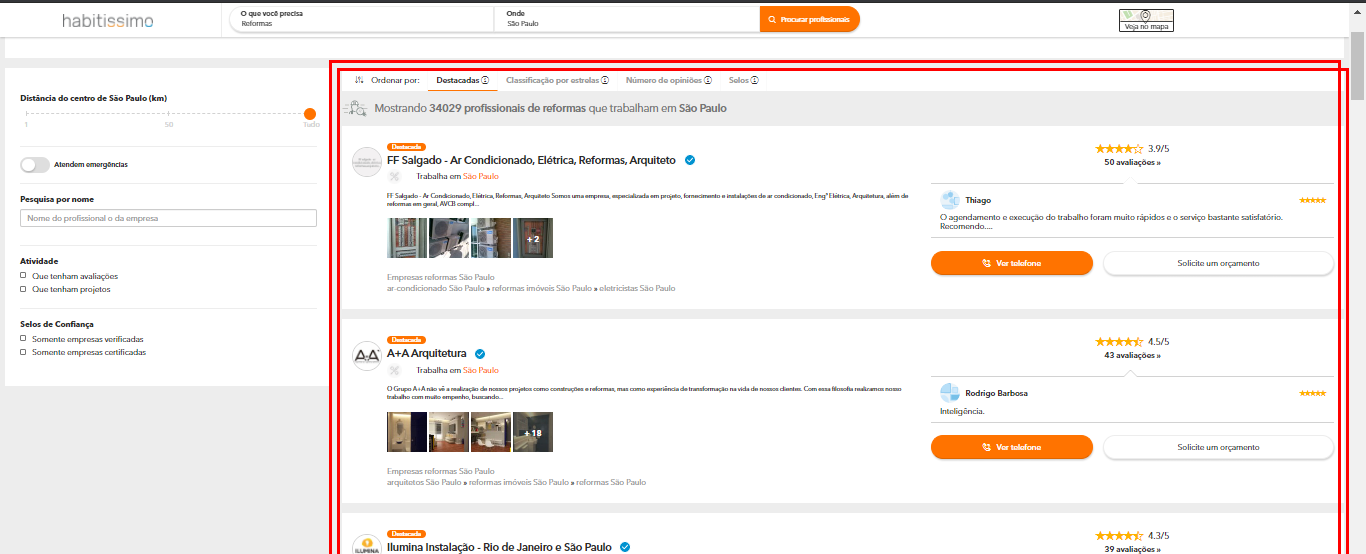Click Procurar profissionais search button
This screenshot has width=1366, height=554.
[809, 19]
